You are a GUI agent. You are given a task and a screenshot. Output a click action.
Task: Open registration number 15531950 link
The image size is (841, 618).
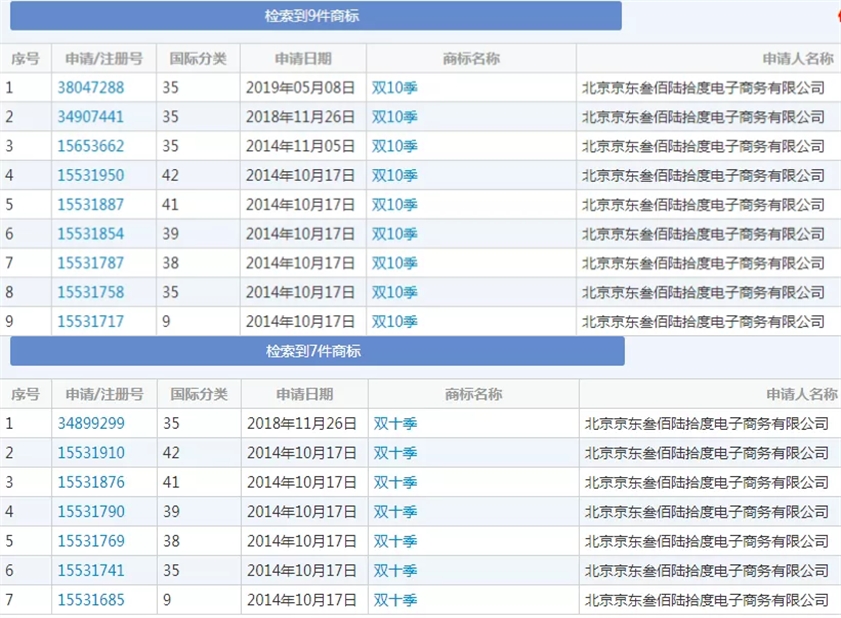91,175
